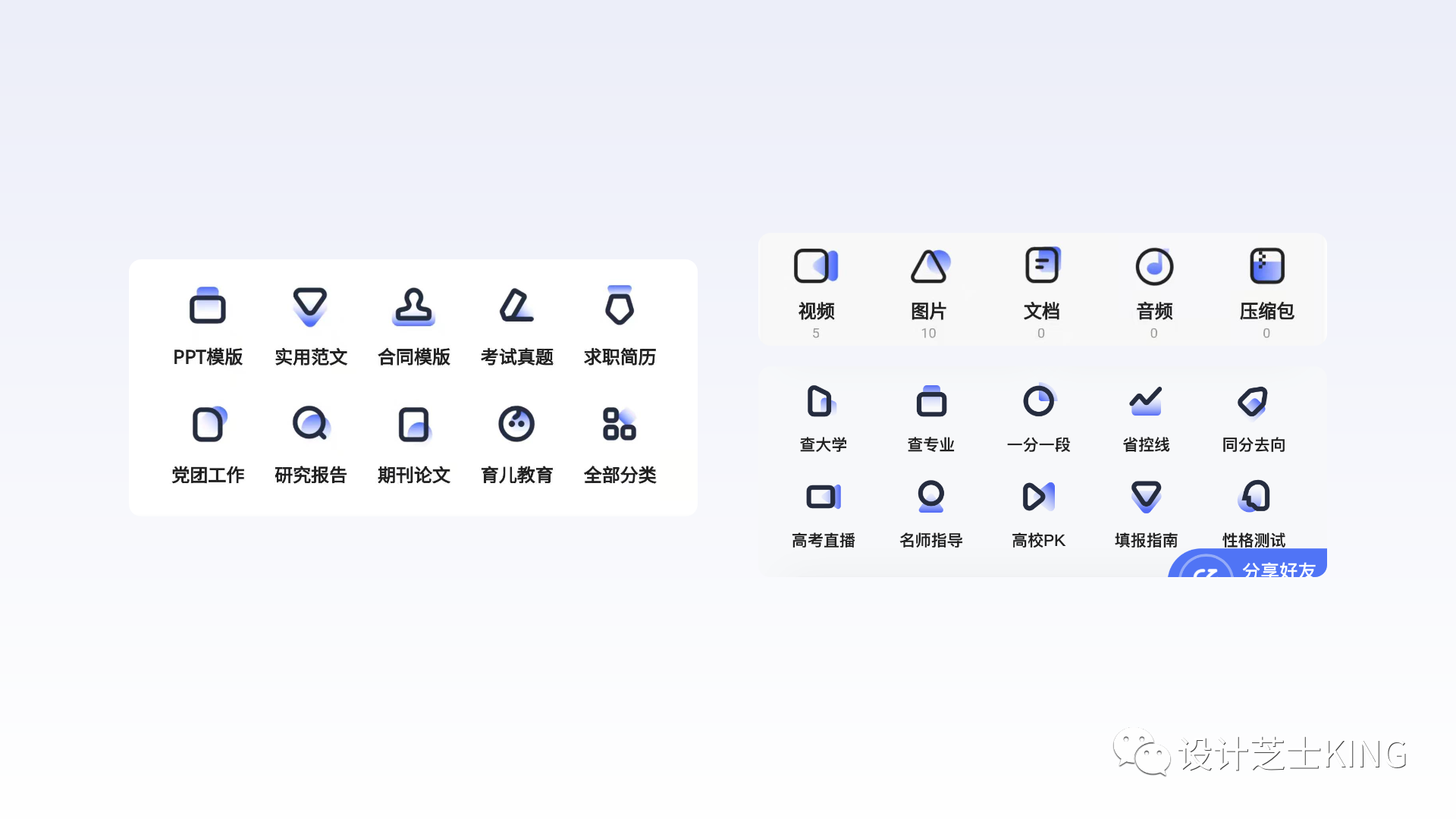Image resolution: width=1456 pixels, height=819 pixels.
Task: Open the 求职简历 icon
Action: pos(620,306)
